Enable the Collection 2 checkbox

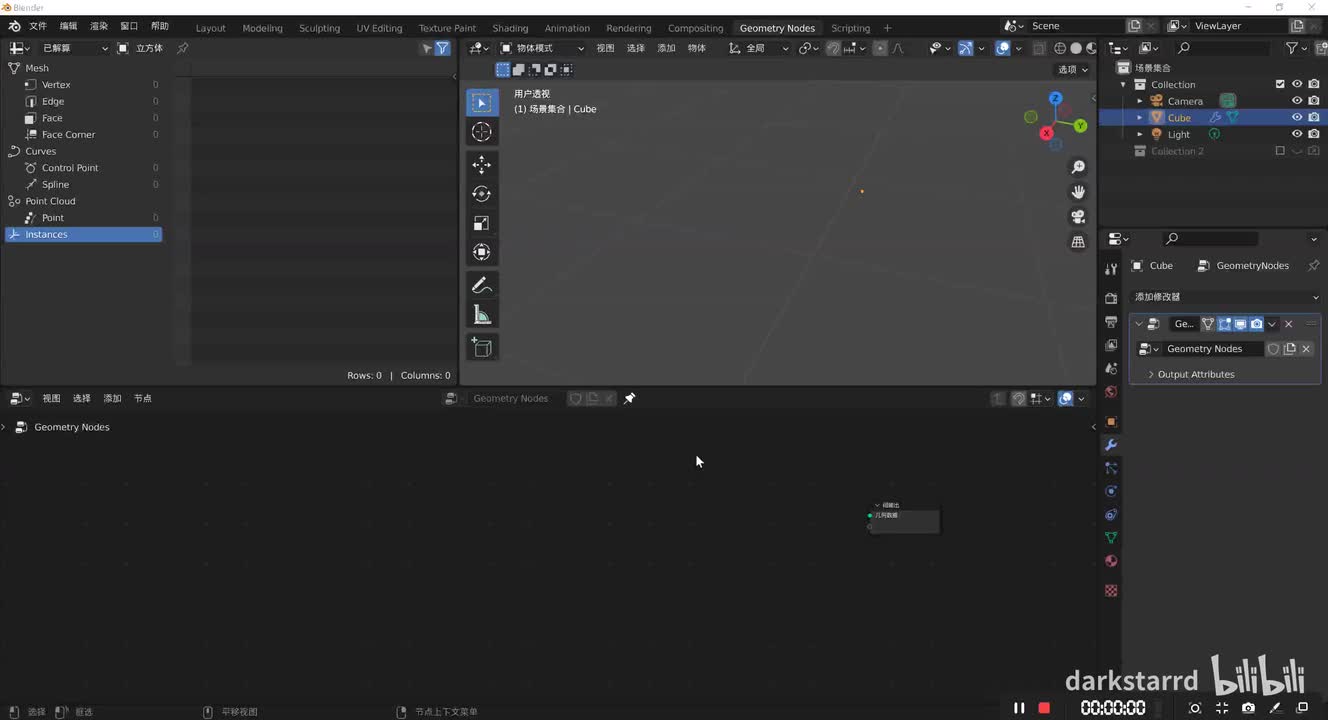coord(1280,151)
